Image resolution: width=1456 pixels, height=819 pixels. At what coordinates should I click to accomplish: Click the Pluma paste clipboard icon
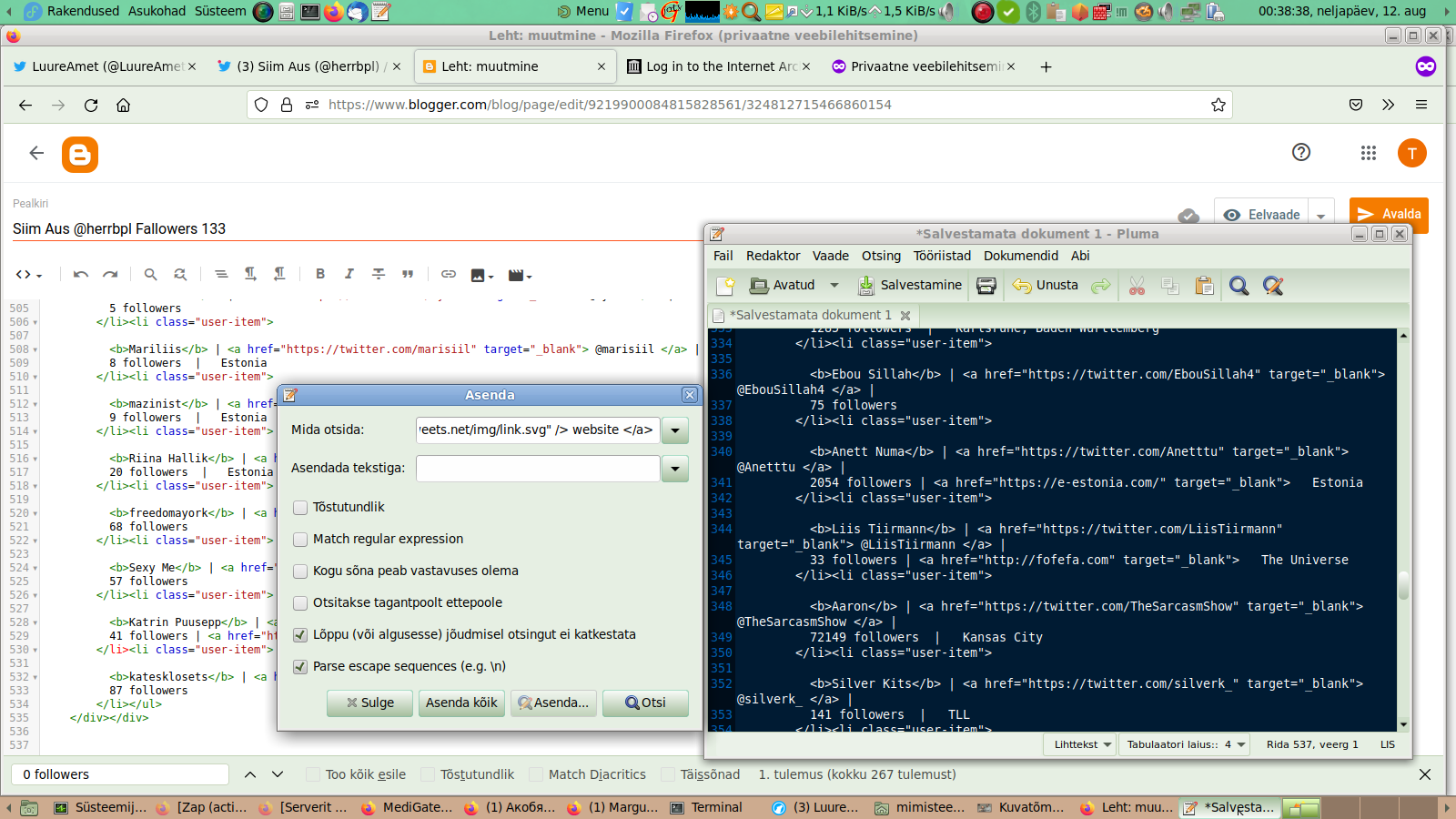[1204, 286]
